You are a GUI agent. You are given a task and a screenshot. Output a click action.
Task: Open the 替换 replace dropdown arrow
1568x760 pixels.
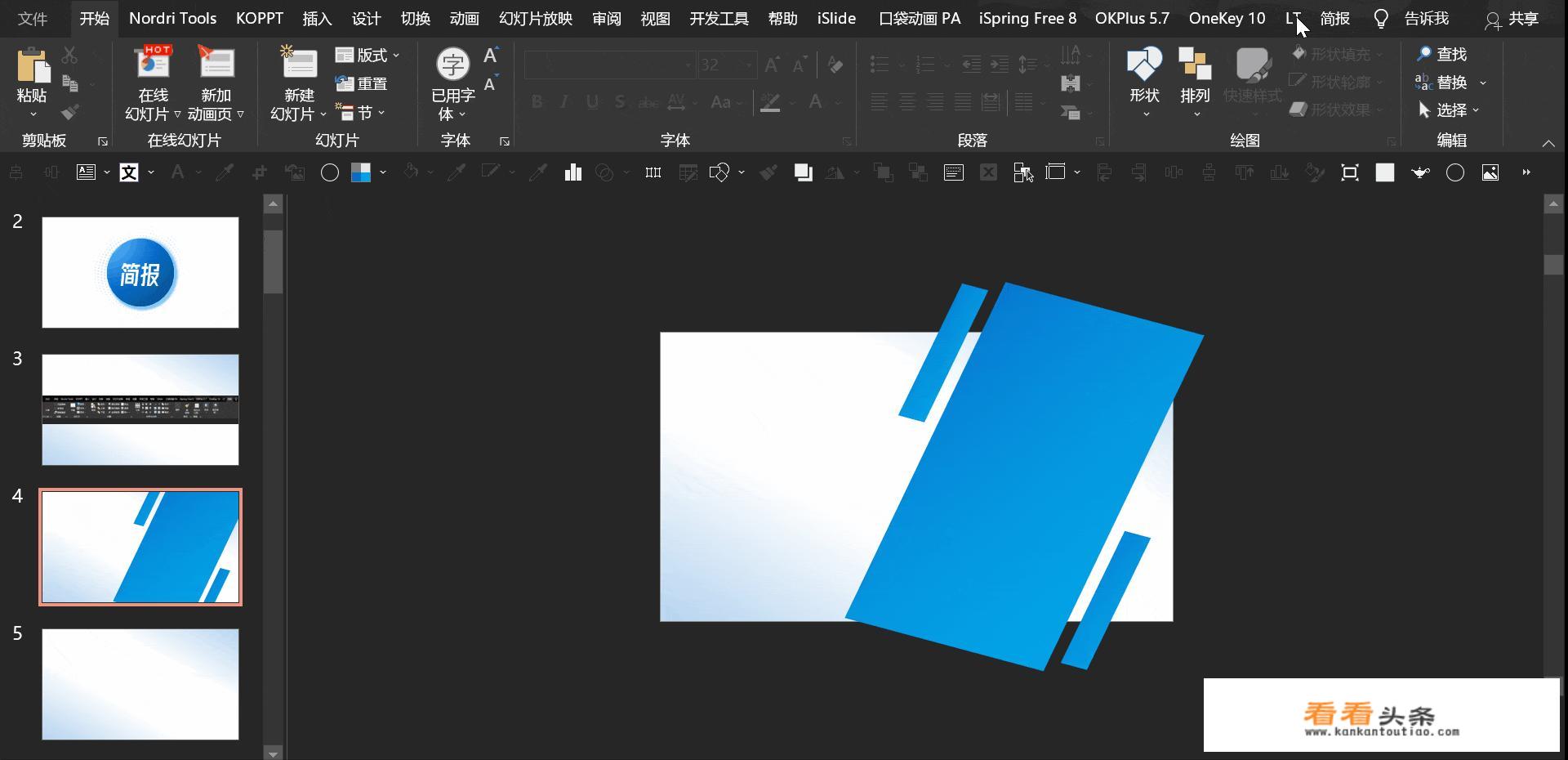pos(1482,83)
